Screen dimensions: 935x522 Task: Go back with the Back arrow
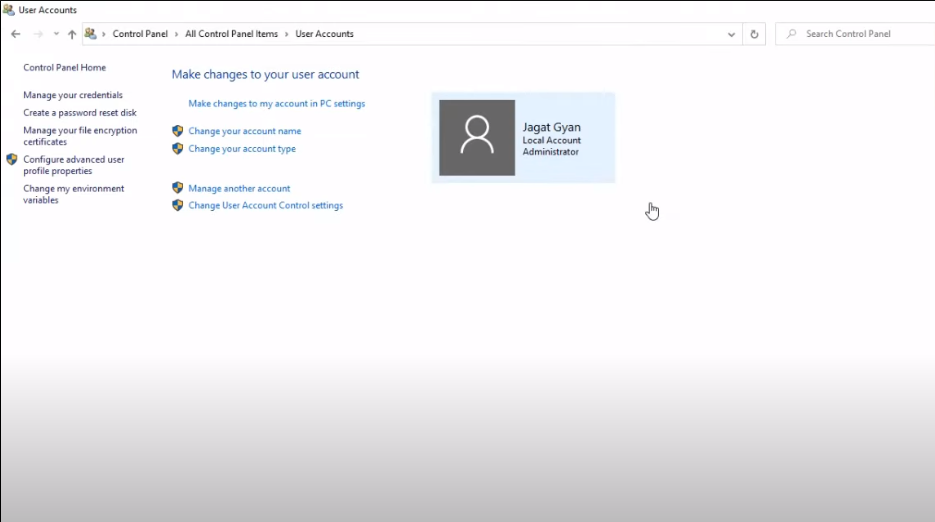pyautogui.click(x=16, y=34)
